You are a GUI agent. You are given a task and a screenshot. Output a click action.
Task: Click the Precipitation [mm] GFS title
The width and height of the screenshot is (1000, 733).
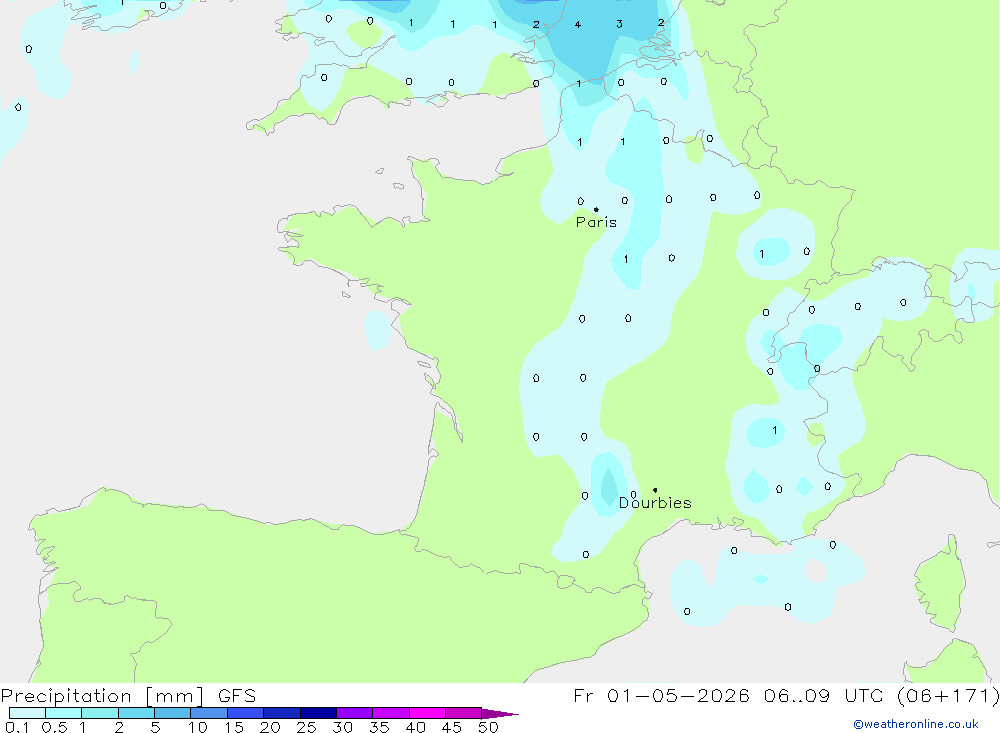tap(128, 696)
